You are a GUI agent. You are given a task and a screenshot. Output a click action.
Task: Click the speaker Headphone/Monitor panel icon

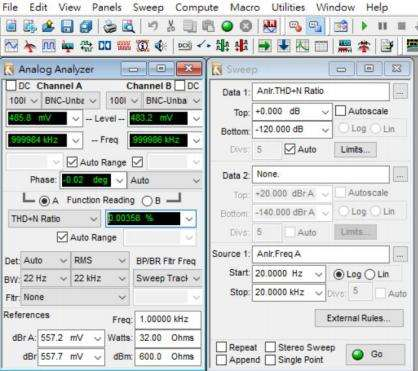161,46
